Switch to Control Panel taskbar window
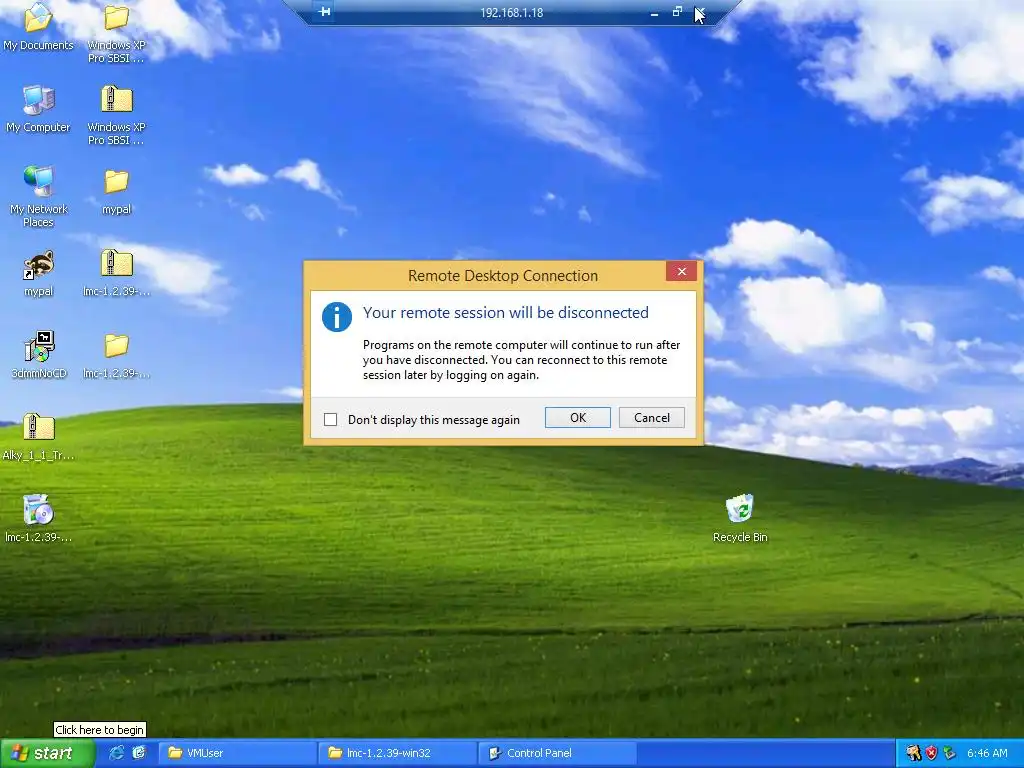Viewport: 1024px width, 768px height. tap(558, 753)
